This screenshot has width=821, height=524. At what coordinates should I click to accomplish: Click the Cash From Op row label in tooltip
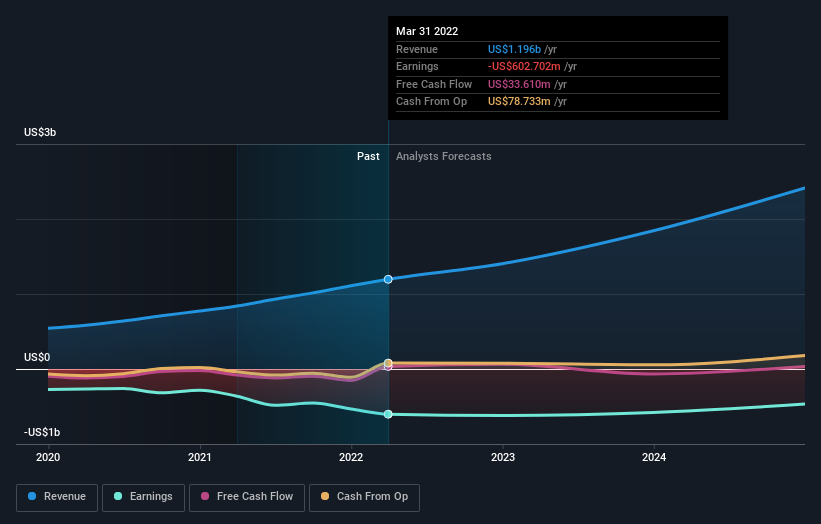tap(431, 102)
